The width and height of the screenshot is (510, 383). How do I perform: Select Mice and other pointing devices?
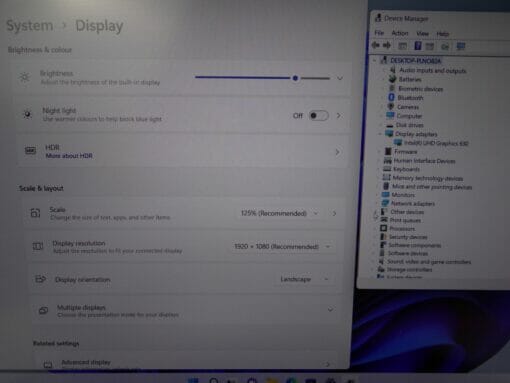[x=432, y=187]
